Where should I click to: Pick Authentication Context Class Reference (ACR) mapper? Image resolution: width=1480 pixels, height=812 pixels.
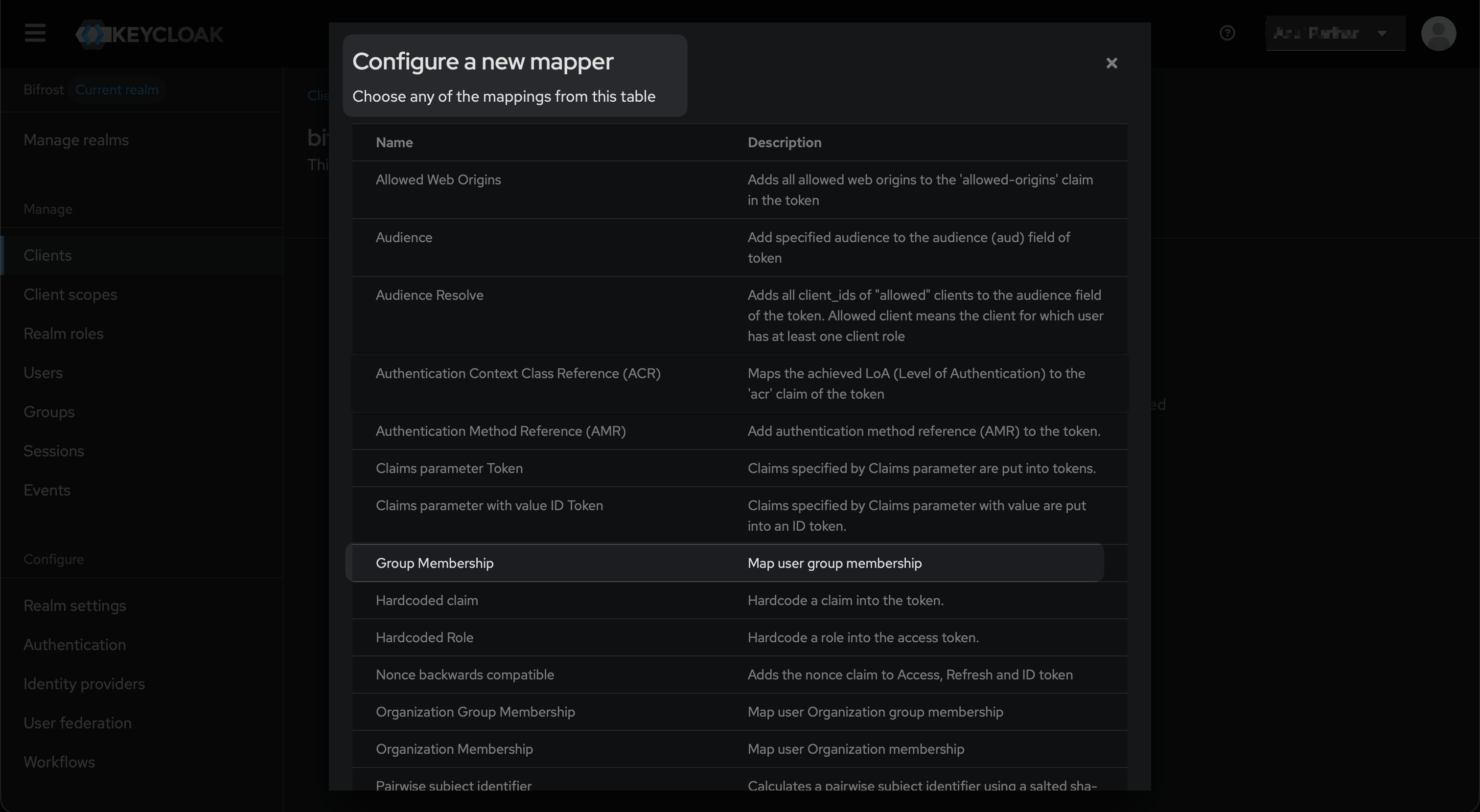point(740,383)
